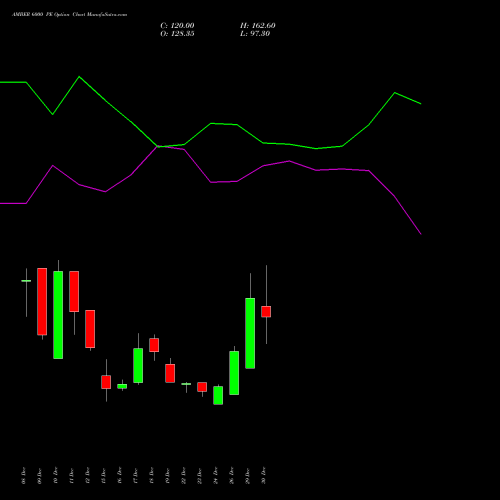Click the tiny green candle for 16 Dec

coord(122,386)
